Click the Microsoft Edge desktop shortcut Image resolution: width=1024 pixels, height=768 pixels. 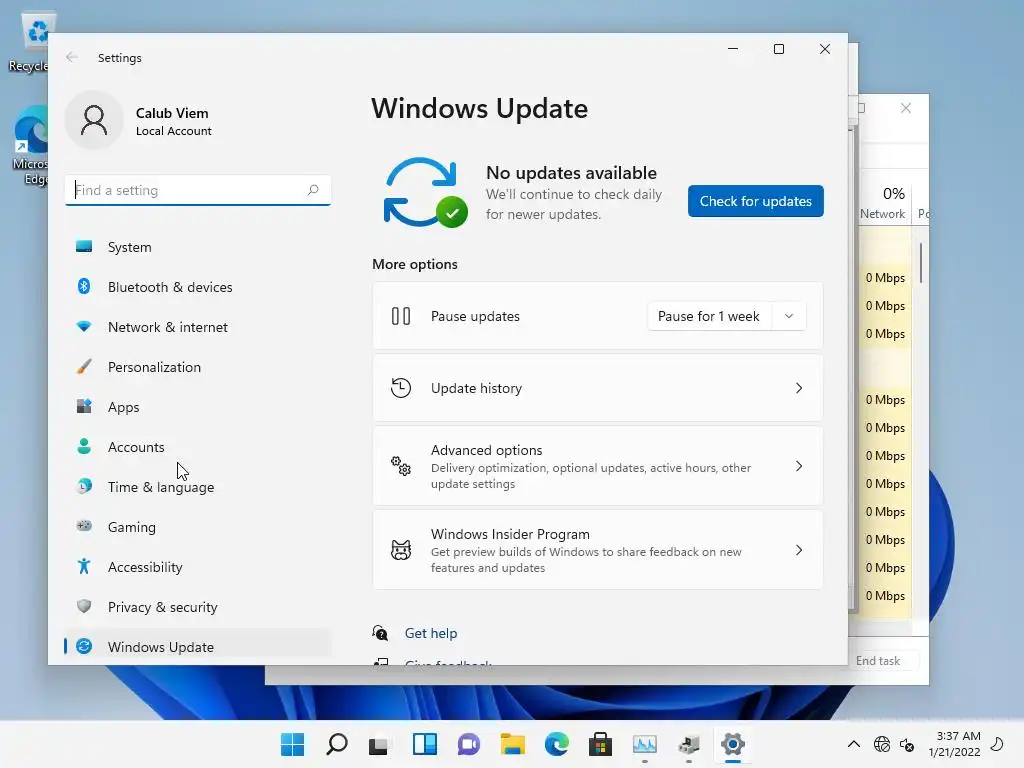(x=29, y=146)
